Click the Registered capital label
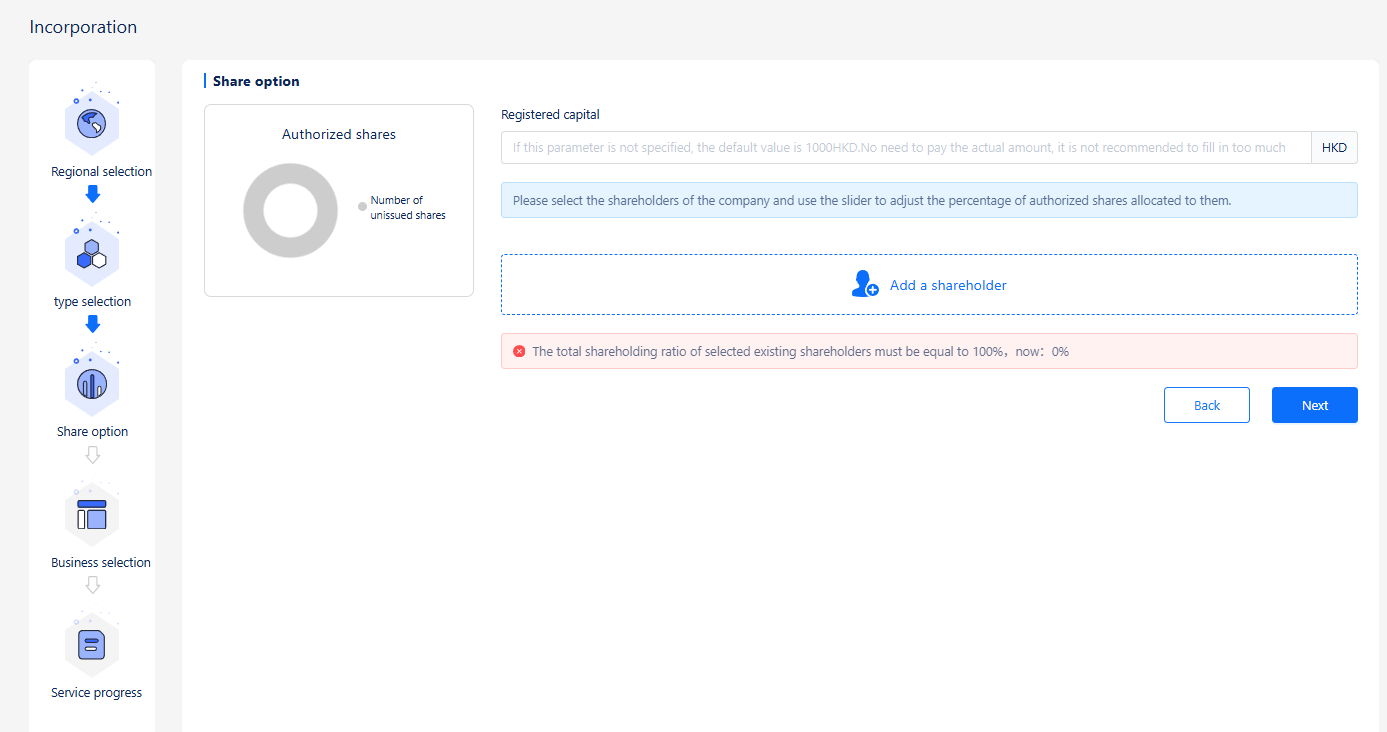1387x732 pixels. click(550, 115)
